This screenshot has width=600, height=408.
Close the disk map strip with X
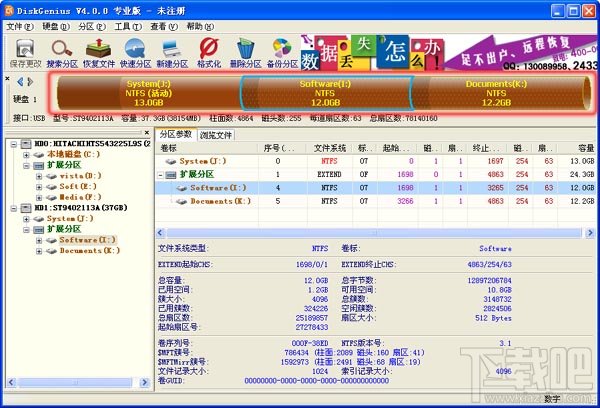pyautogui.click(x=7, y=78)
